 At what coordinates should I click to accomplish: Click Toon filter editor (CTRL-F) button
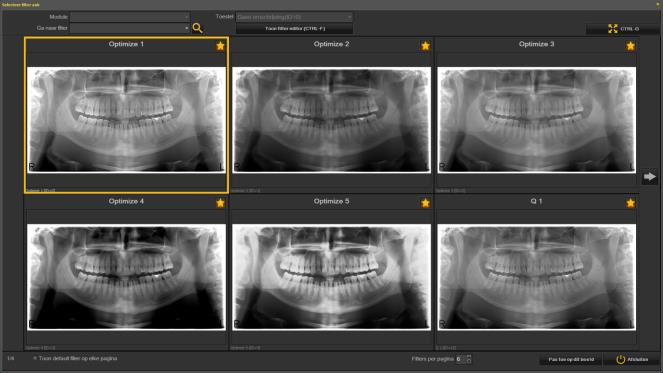294,28
